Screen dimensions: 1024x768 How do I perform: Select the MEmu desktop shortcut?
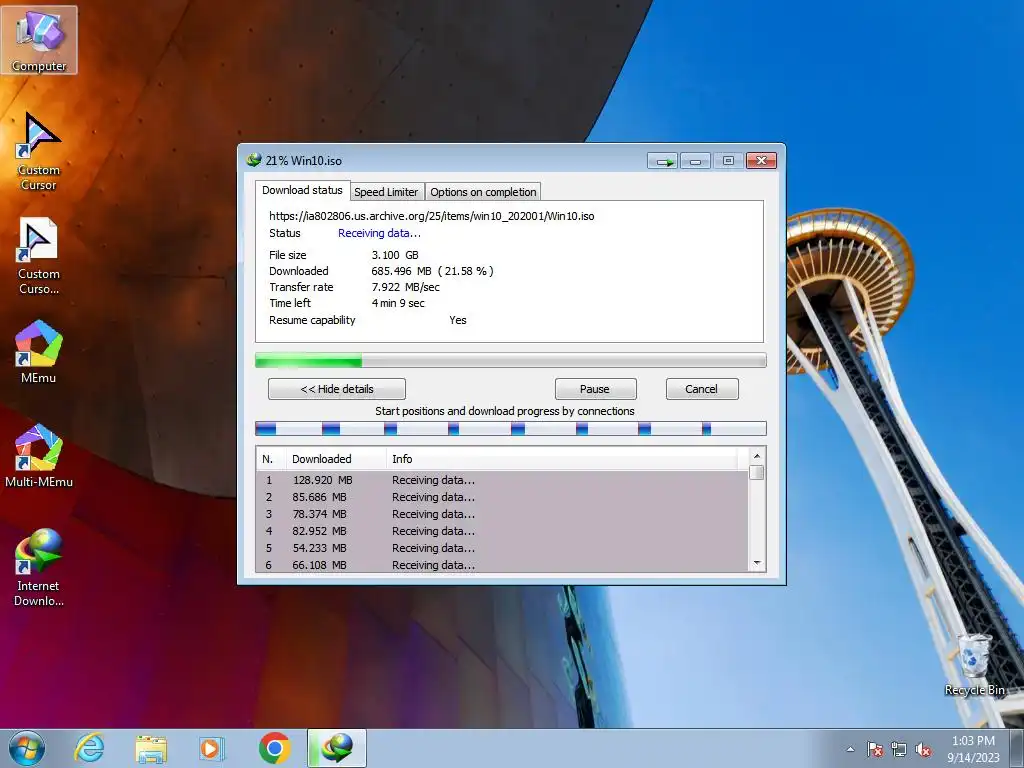coord(39,351)
